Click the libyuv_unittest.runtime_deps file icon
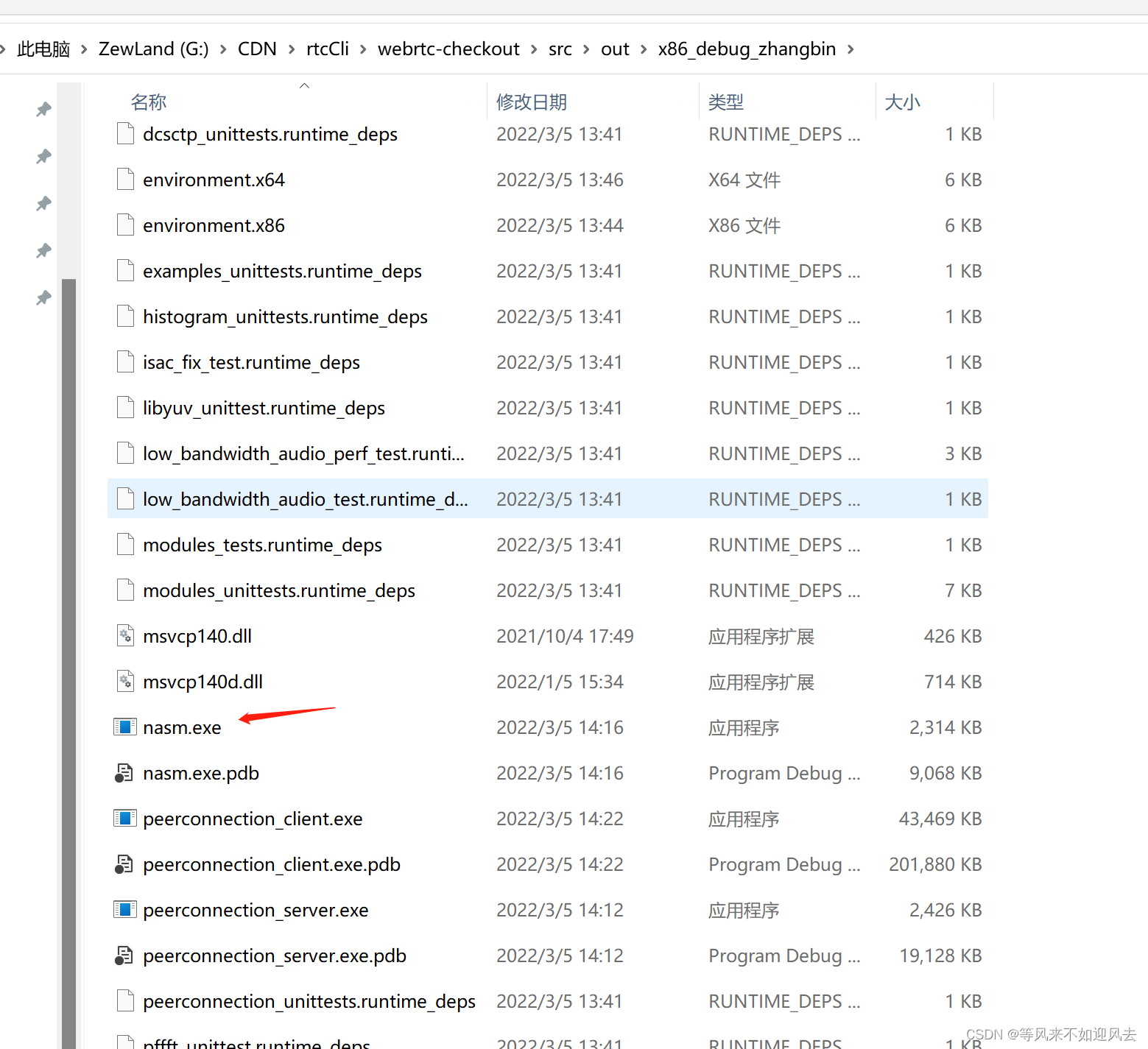Viewport: 1148px width, 1049px height. point(125,408)
